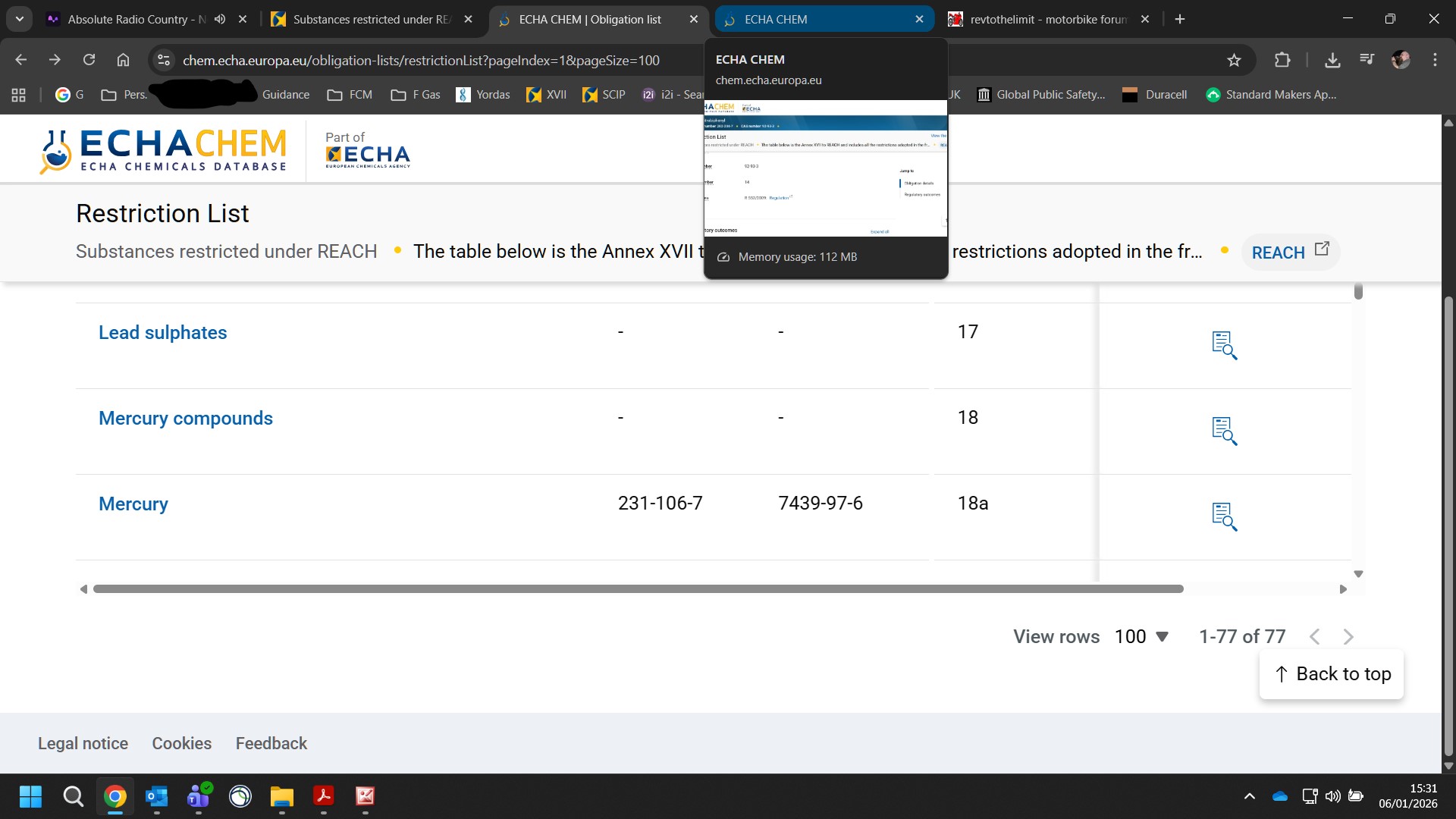Bookmark this page with the star icon
This screenshot has height=819, width=1456.
[x=1234, y=60]
